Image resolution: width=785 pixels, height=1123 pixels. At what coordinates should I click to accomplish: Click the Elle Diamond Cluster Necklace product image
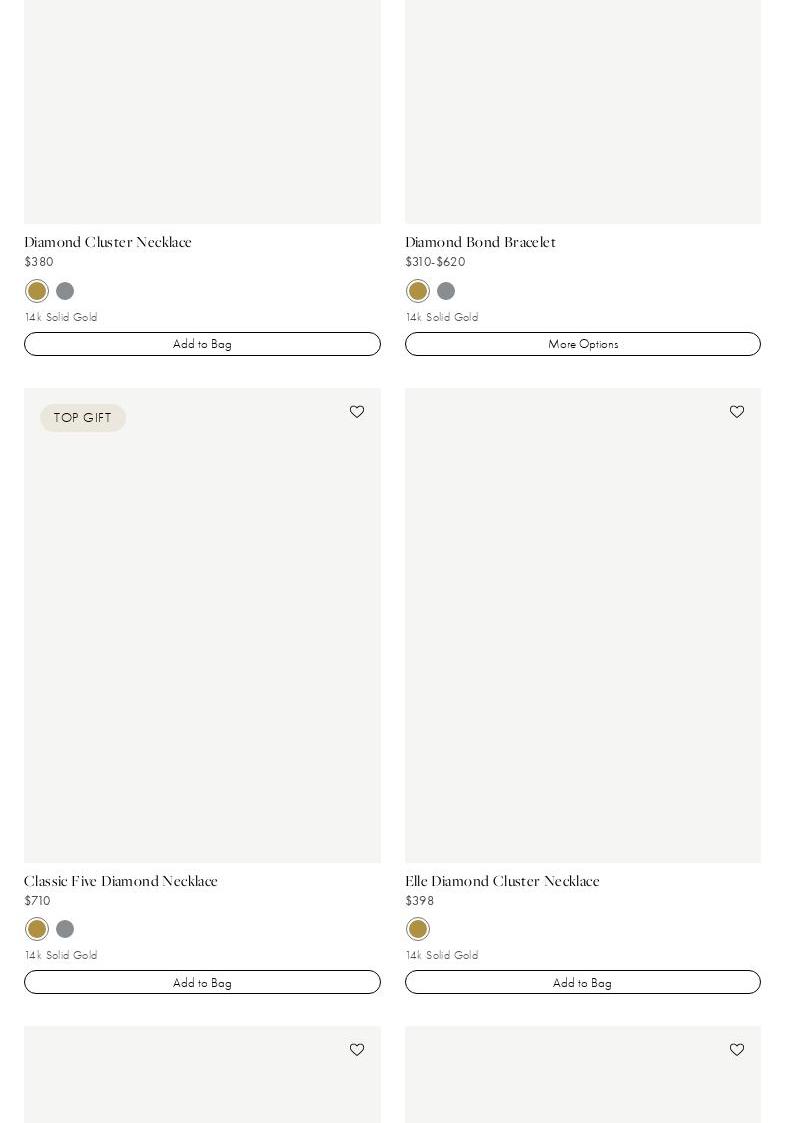point(582,625)
